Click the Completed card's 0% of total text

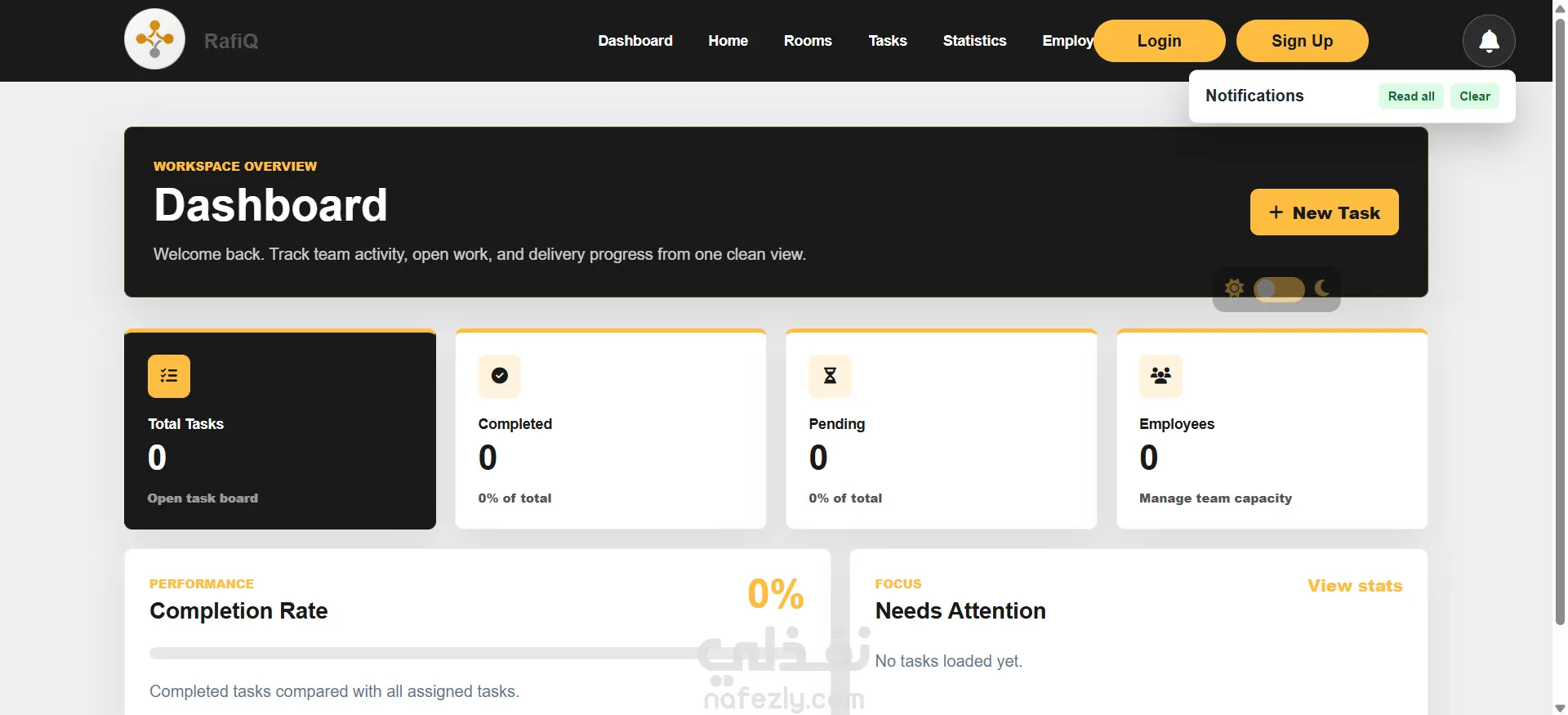pos(514,498)
